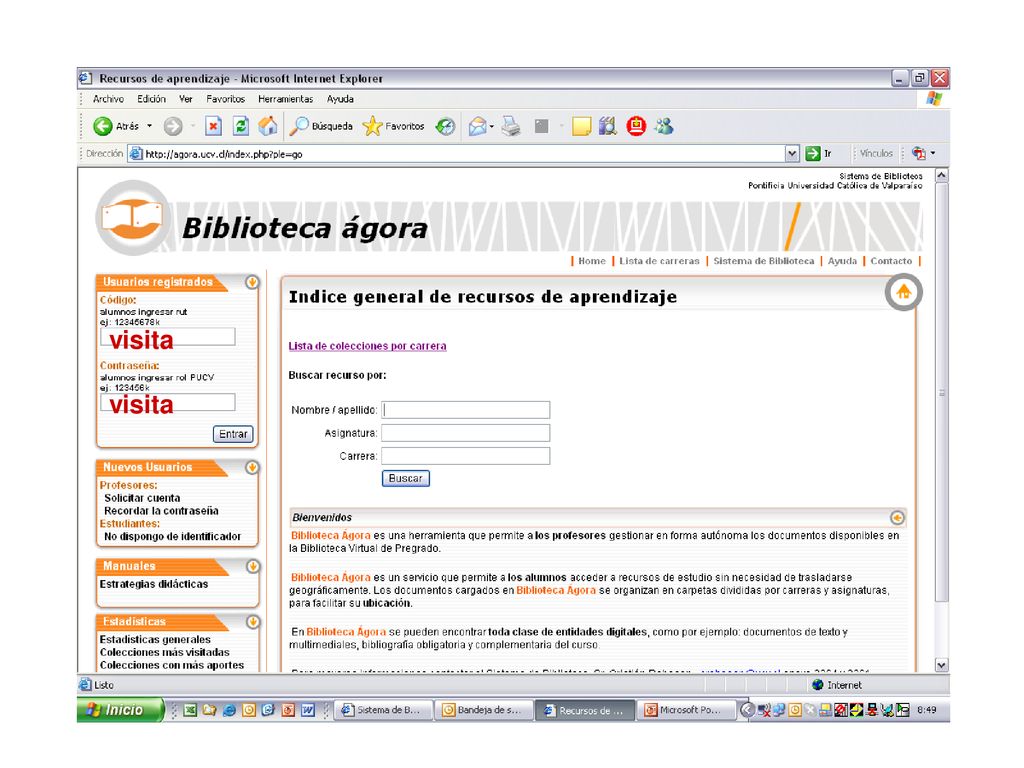This screenshot has height=768, width=1024.
Task: Launch Word from the quick launch bar
Action: coord(308,710)
